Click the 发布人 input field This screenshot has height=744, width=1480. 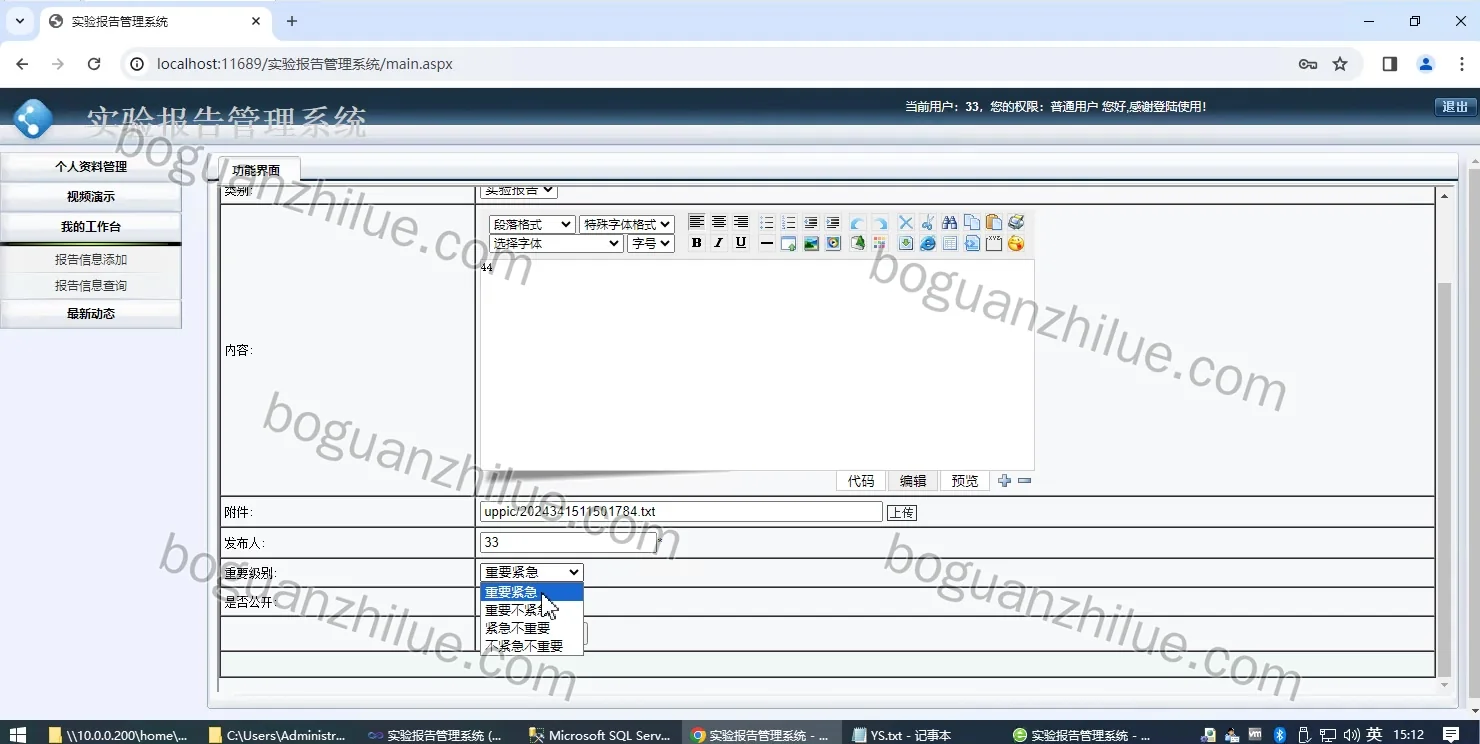click(568, 543)
